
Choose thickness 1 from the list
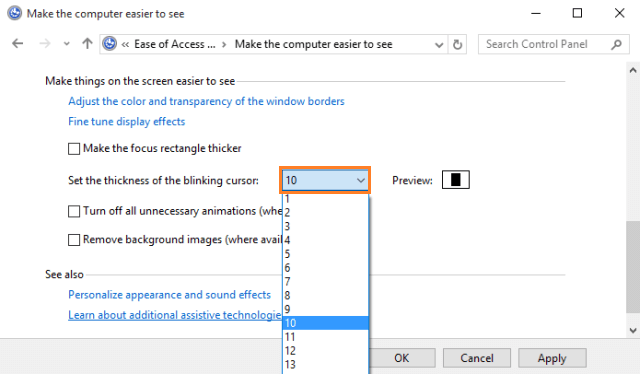pos(325,199)
